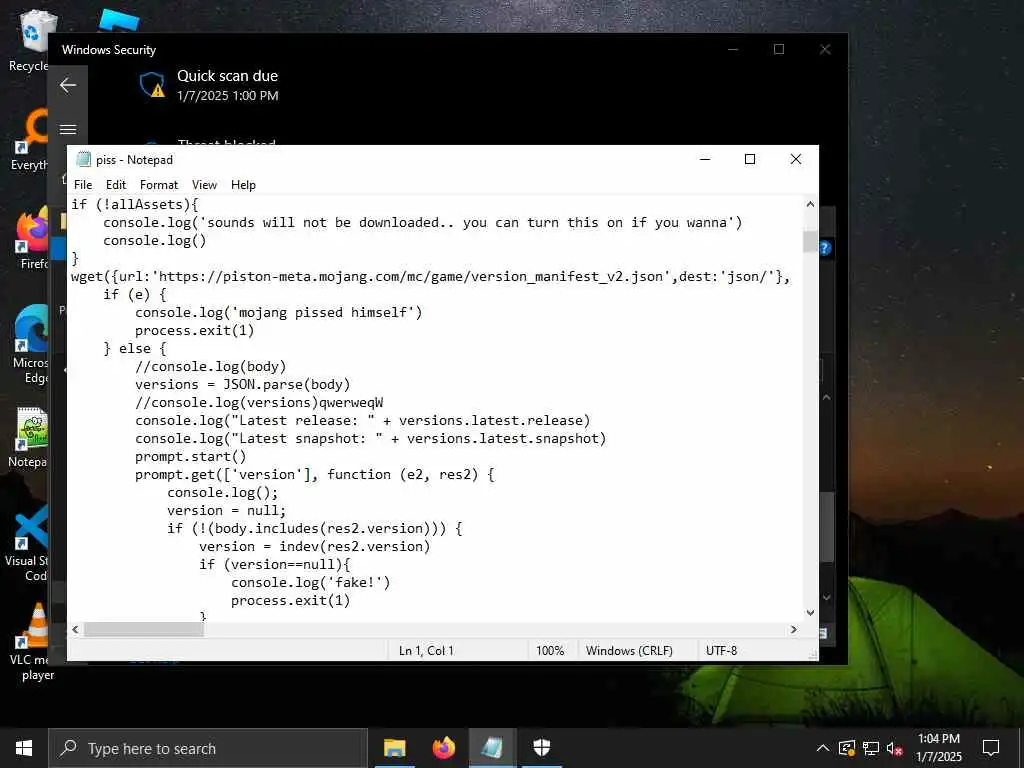Click the Notepad vertical scrollbar up arrow
The image size is (1024, 768).
810,204
